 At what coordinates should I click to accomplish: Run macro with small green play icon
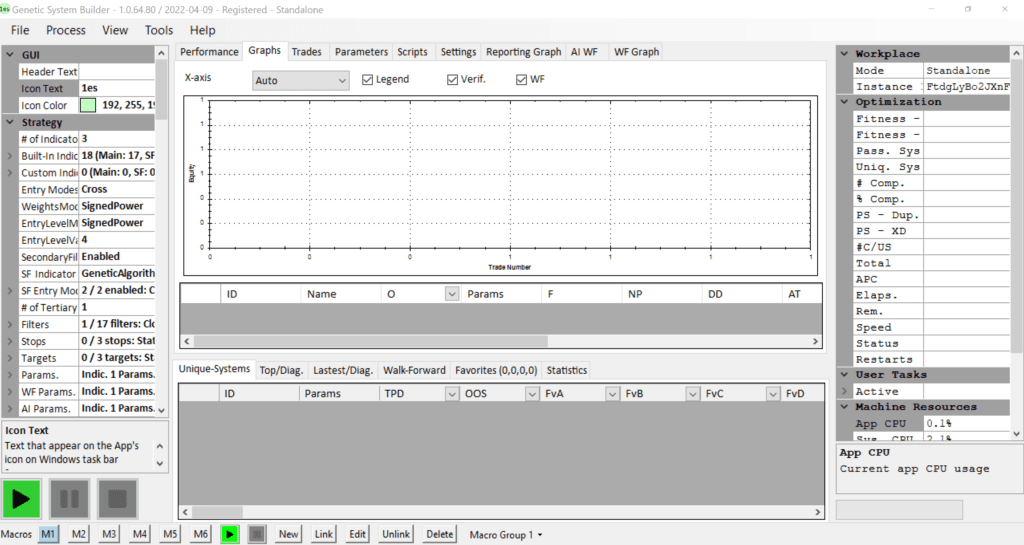click(230, 534)
